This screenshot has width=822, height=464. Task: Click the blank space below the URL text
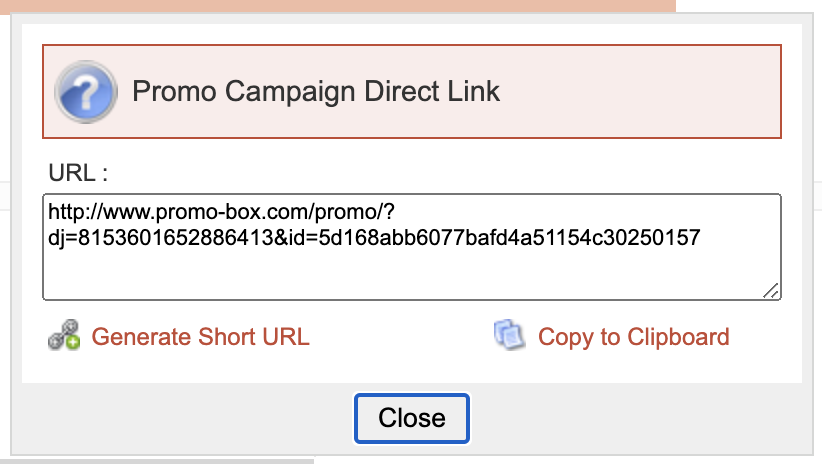(x=400, y=275)
